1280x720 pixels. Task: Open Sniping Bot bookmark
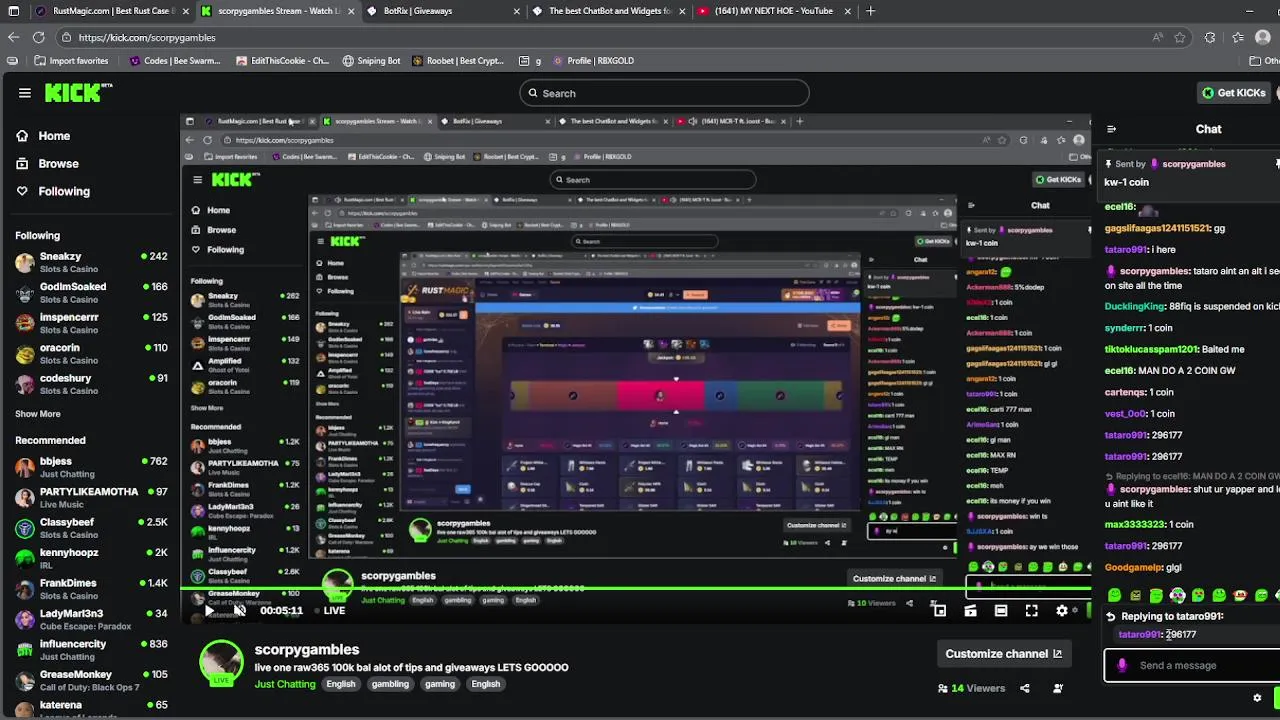click(371, 61)
